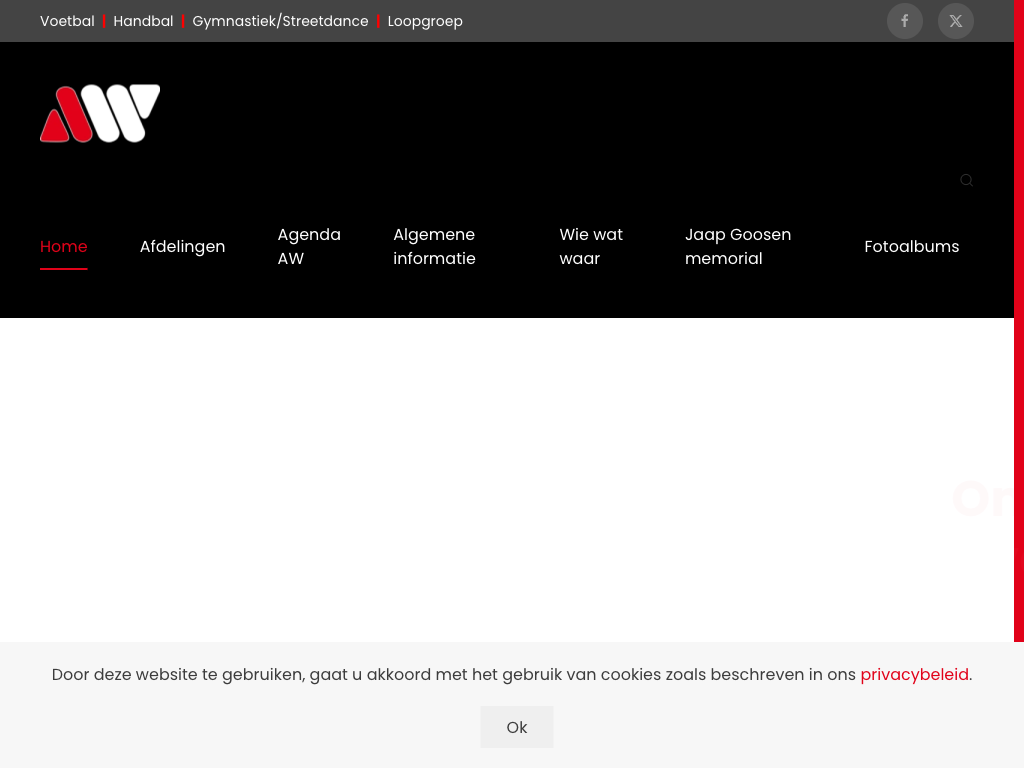
Task: Expand the Afdelingen menu
Action: coord(182,246)
